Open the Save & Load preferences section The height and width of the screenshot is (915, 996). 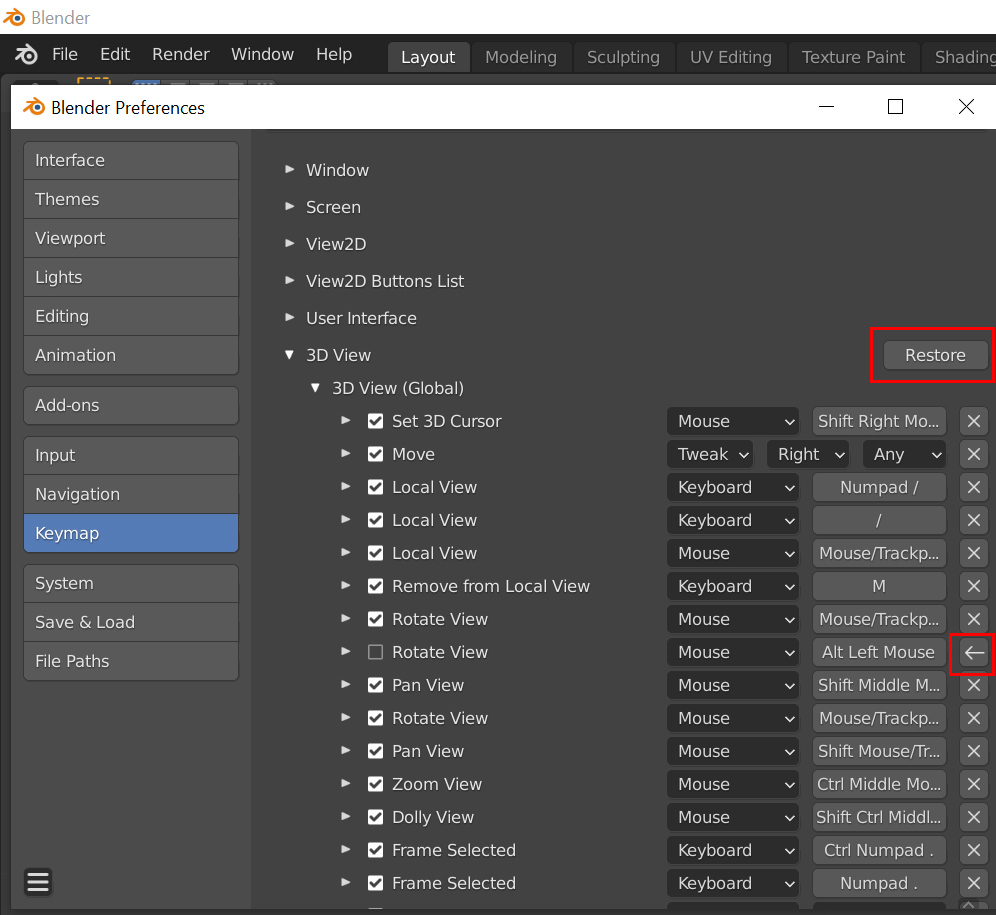pos(131,622)
